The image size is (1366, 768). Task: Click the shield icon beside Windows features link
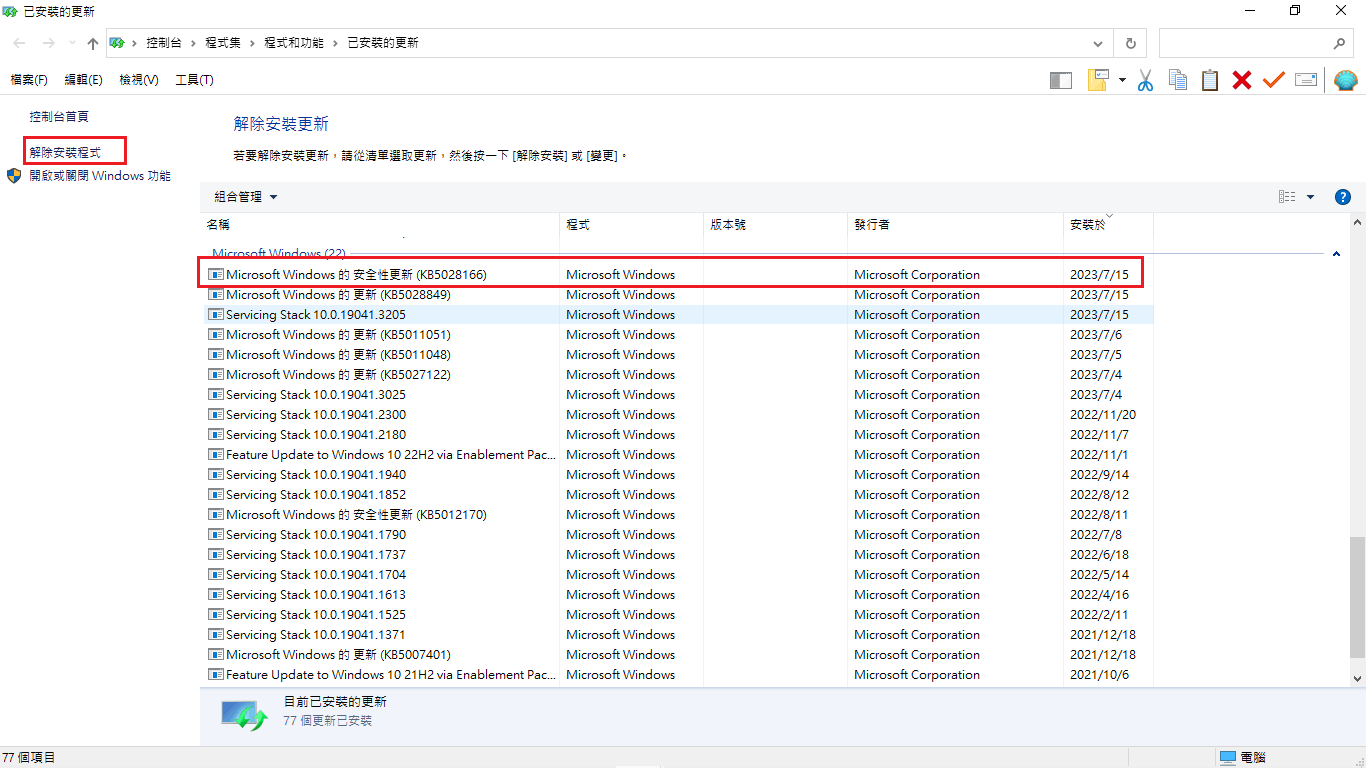pyautogui.click(x=14, y=176)
